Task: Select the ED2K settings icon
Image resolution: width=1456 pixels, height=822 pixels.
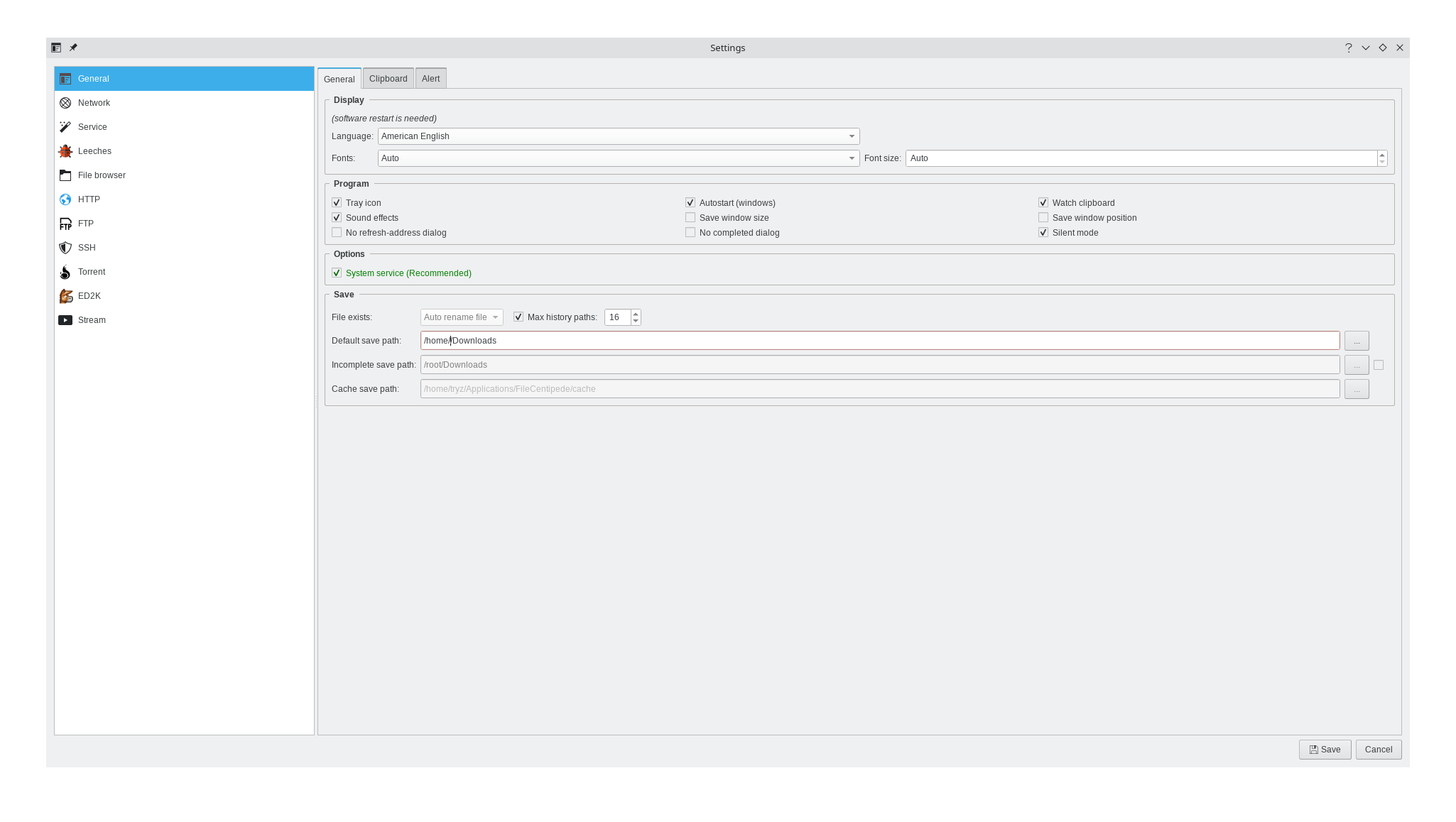Action: pos(66,296)
